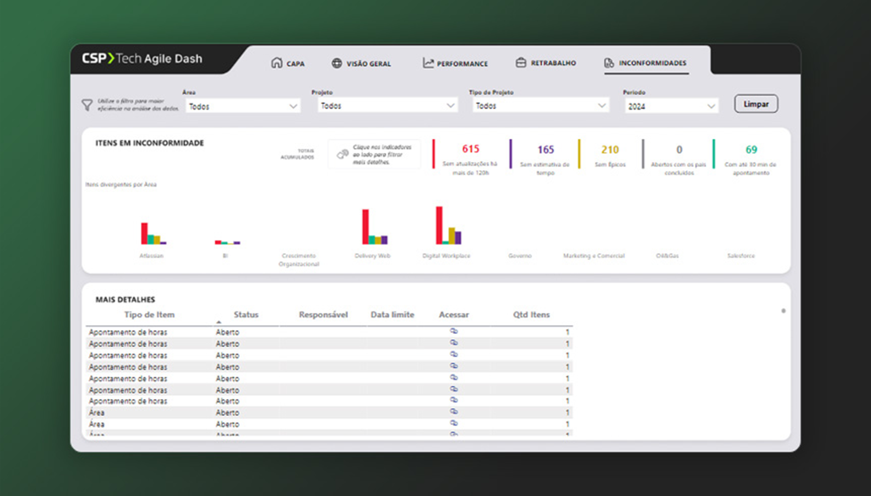Open the Área dropdown filter
Image resolution: width=871 pixels, height=496 pixels.
[x=242, y=106]
